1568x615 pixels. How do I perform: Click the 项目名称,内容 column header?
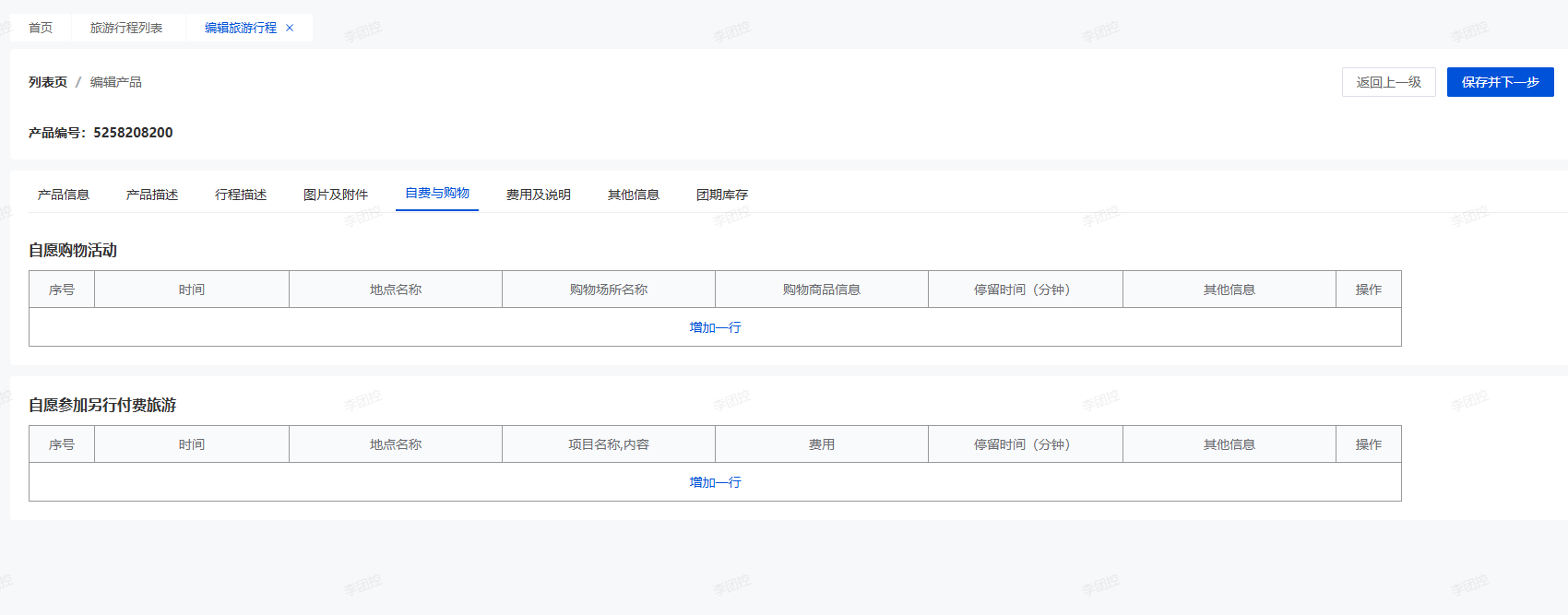[x=609, y=444]
